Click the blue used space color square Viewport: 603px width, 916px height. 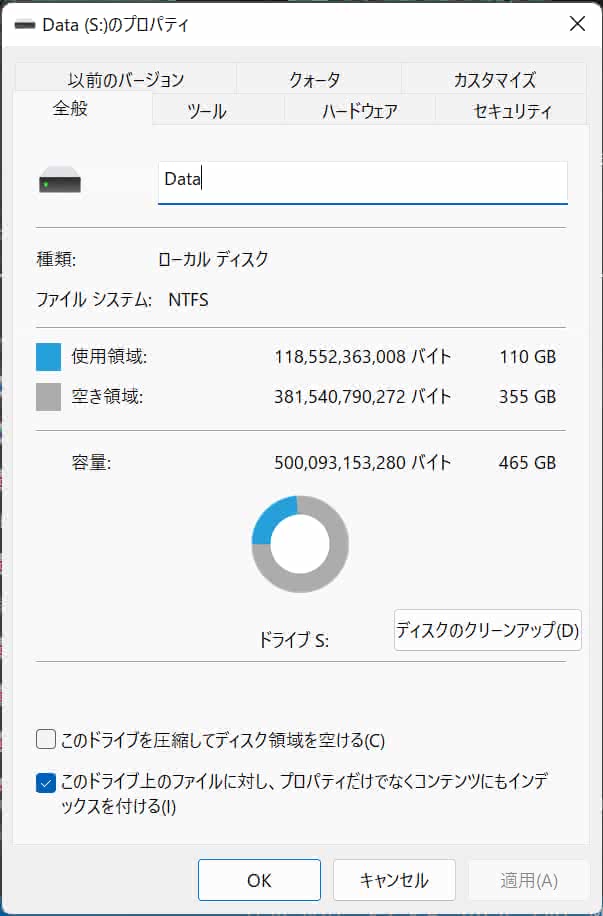pos(49,357)
